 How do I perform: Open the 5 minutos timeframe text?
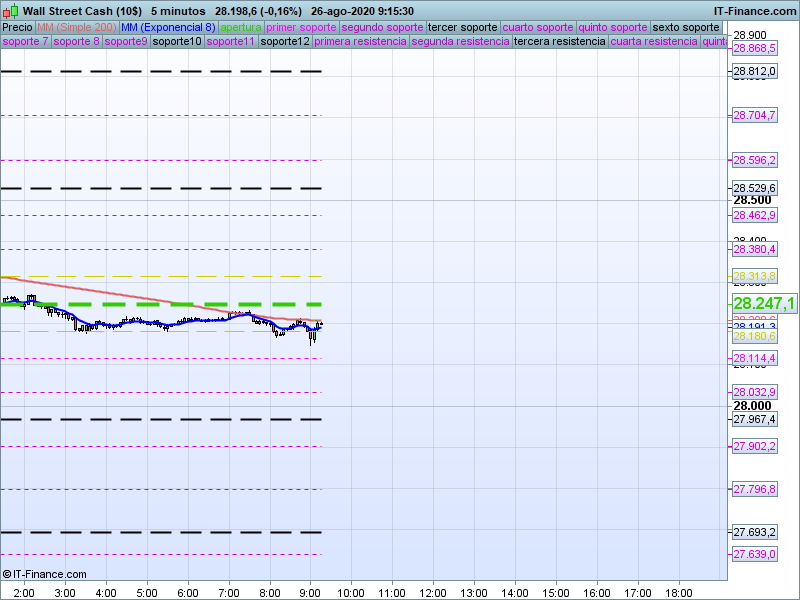click(178, 10)
